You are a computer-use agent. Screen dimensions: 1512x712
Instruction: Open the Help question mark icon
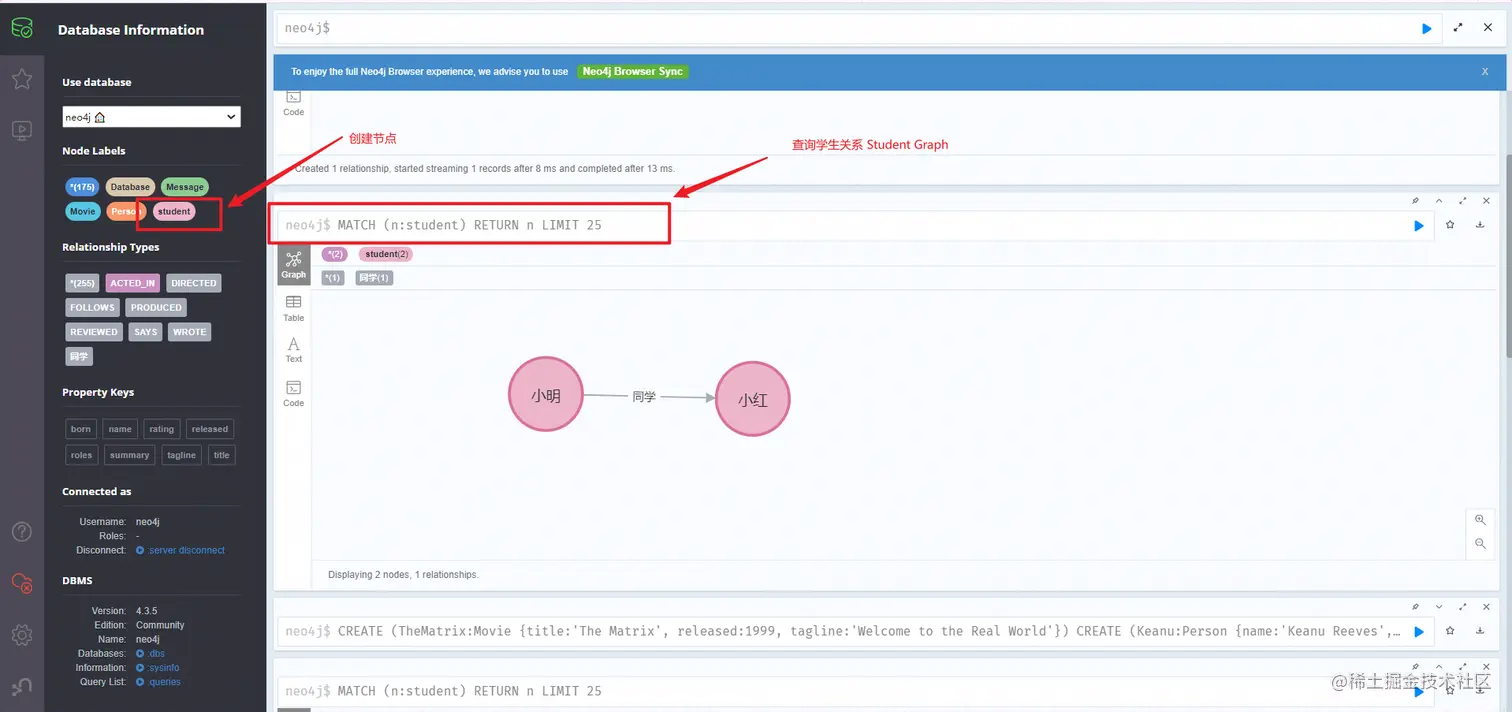22,532
